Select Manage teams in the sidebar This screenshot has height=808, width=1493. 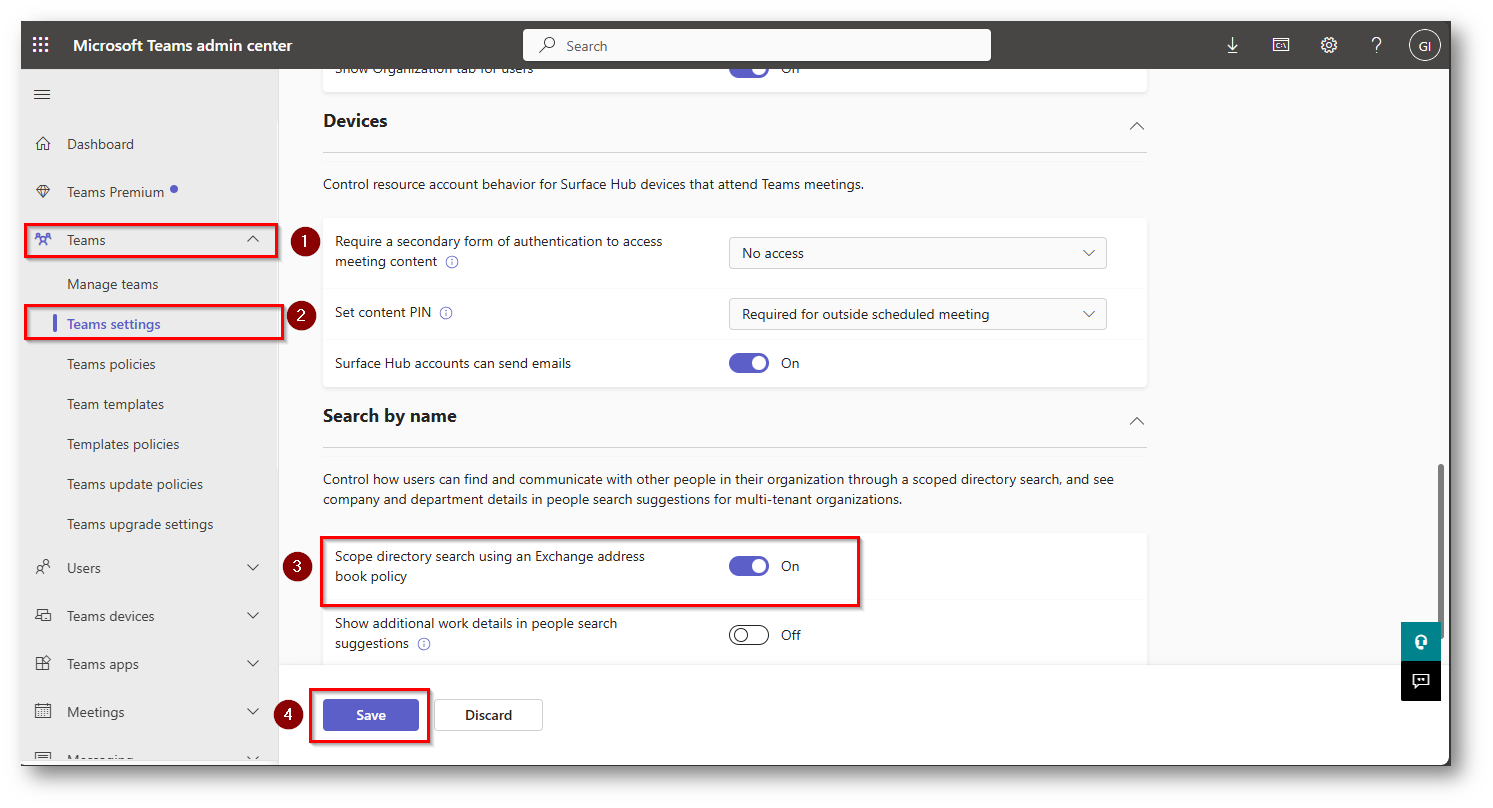click(112, 284)
